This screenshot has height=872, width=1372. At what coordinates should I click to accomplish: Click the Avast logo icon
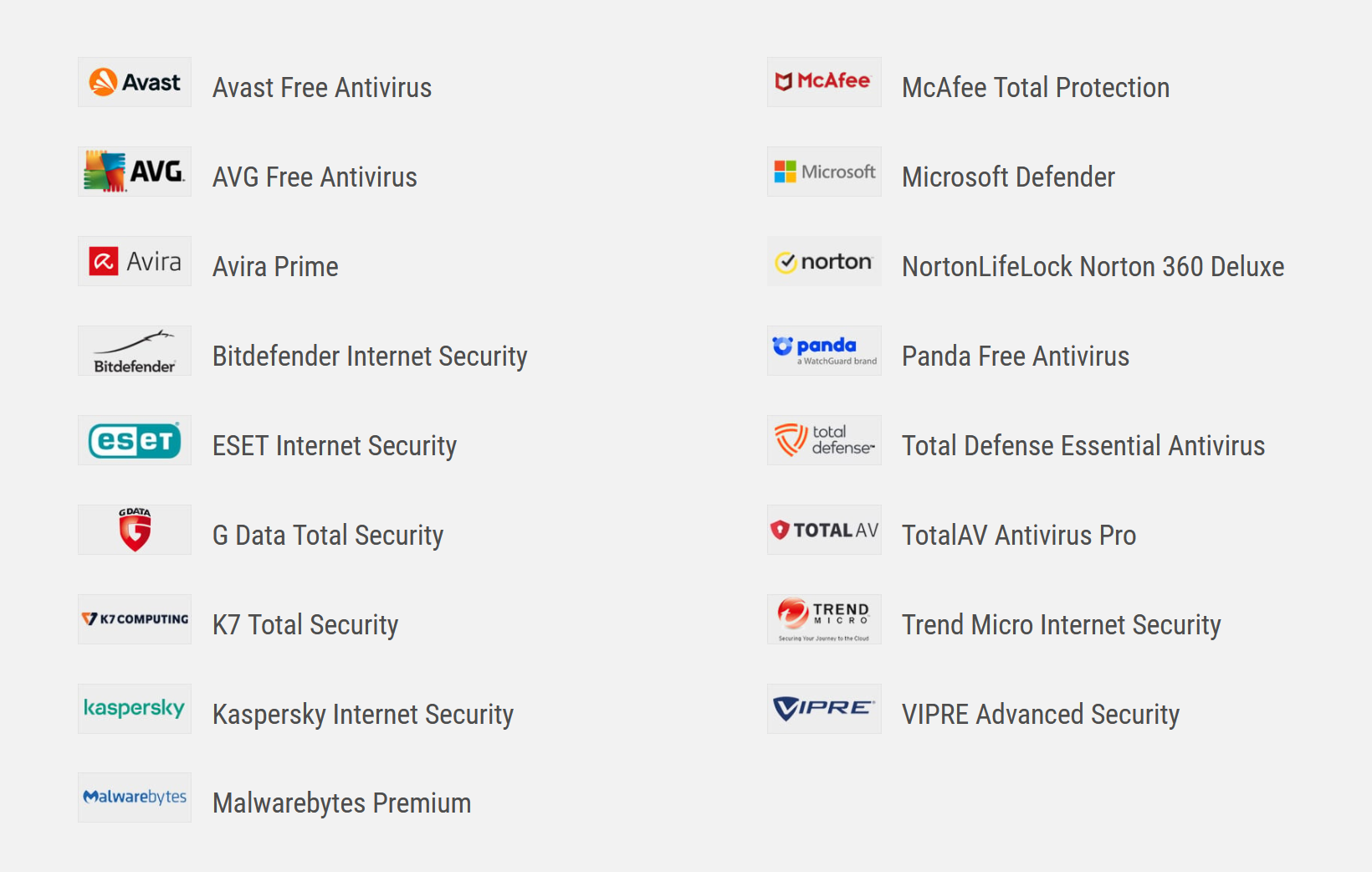point(135,82)
